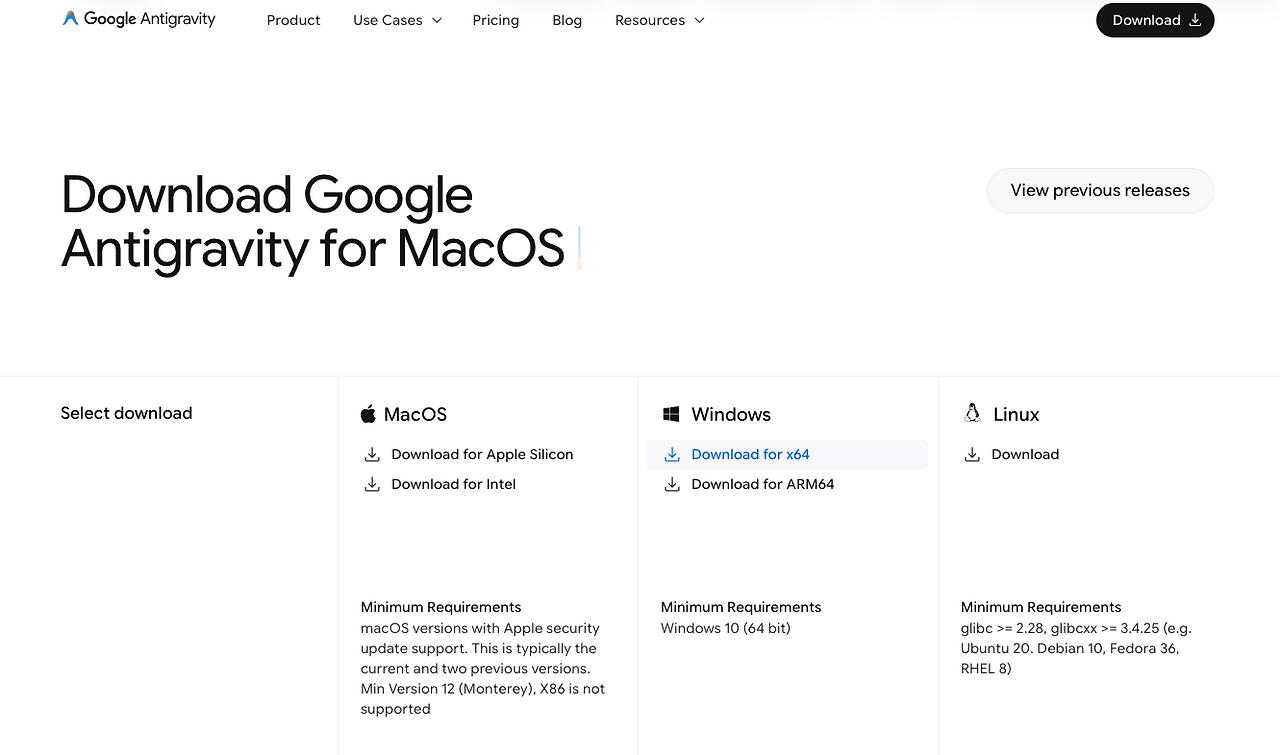Expand the Use Cases dropdown chevron
Image resolution: width=1280 pixels, height=755 pixels.
[x=437, y=20]
